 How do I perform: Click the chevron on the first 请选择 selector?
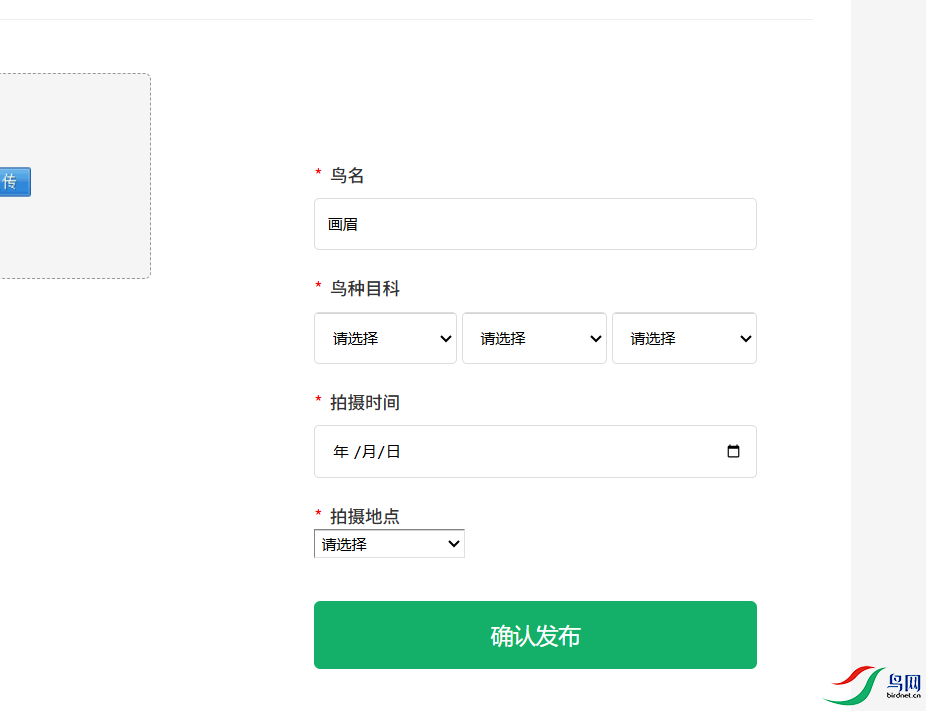446,338
